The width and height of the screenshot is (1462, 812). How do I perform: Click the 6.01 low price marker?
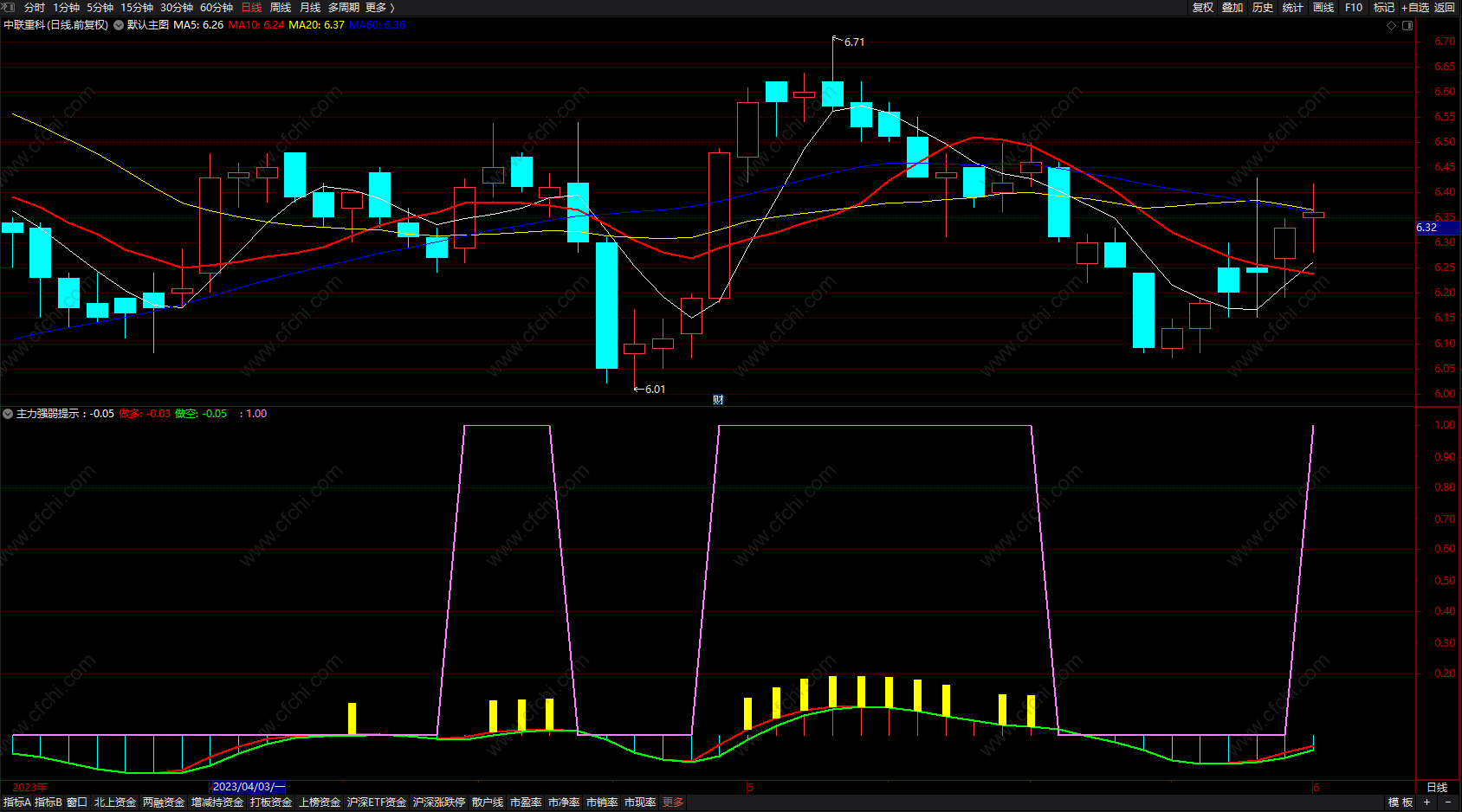(656, 390)
